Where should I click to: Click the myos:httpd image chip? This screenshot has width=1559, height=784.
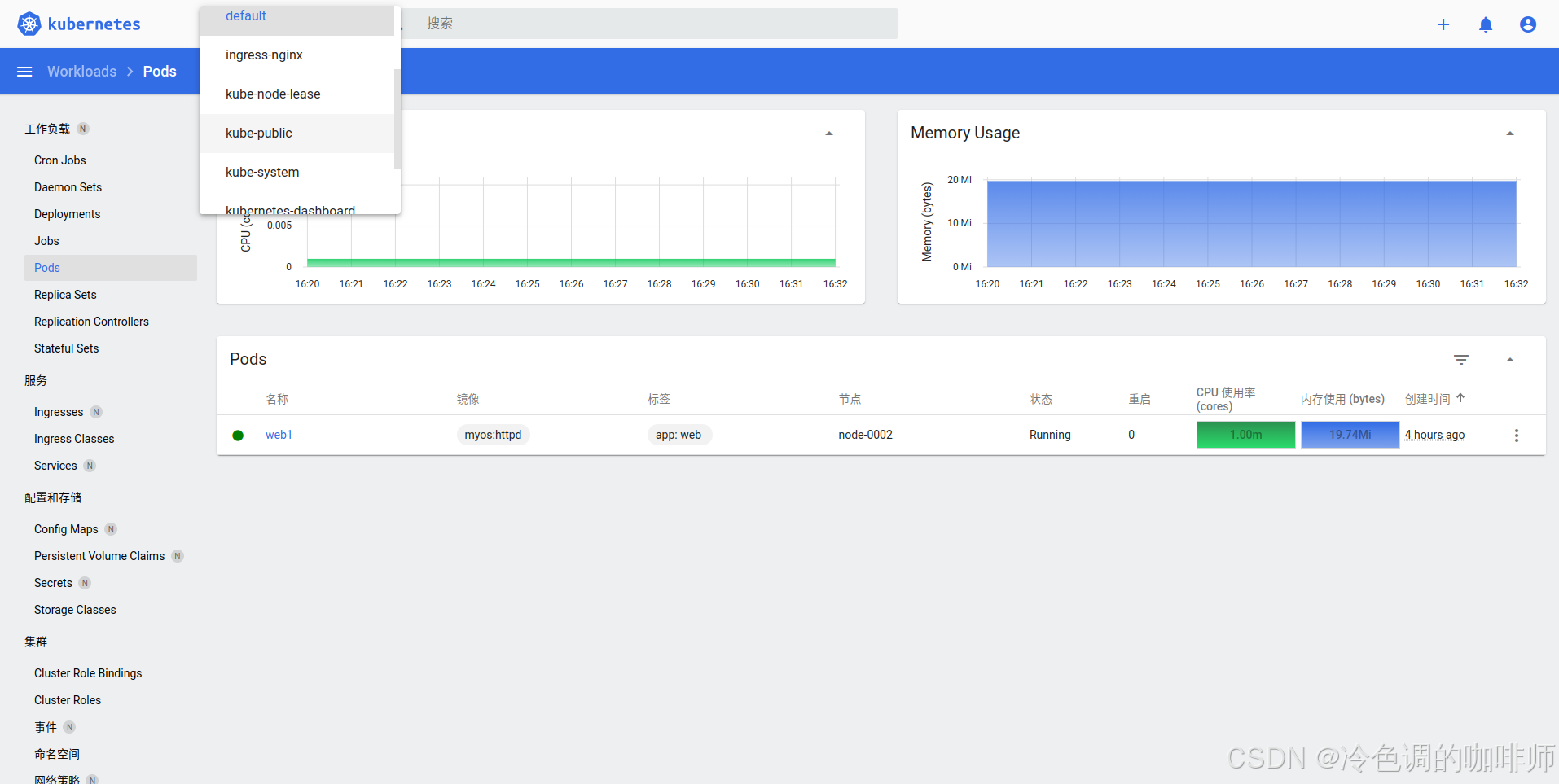[x=493, y=435]
